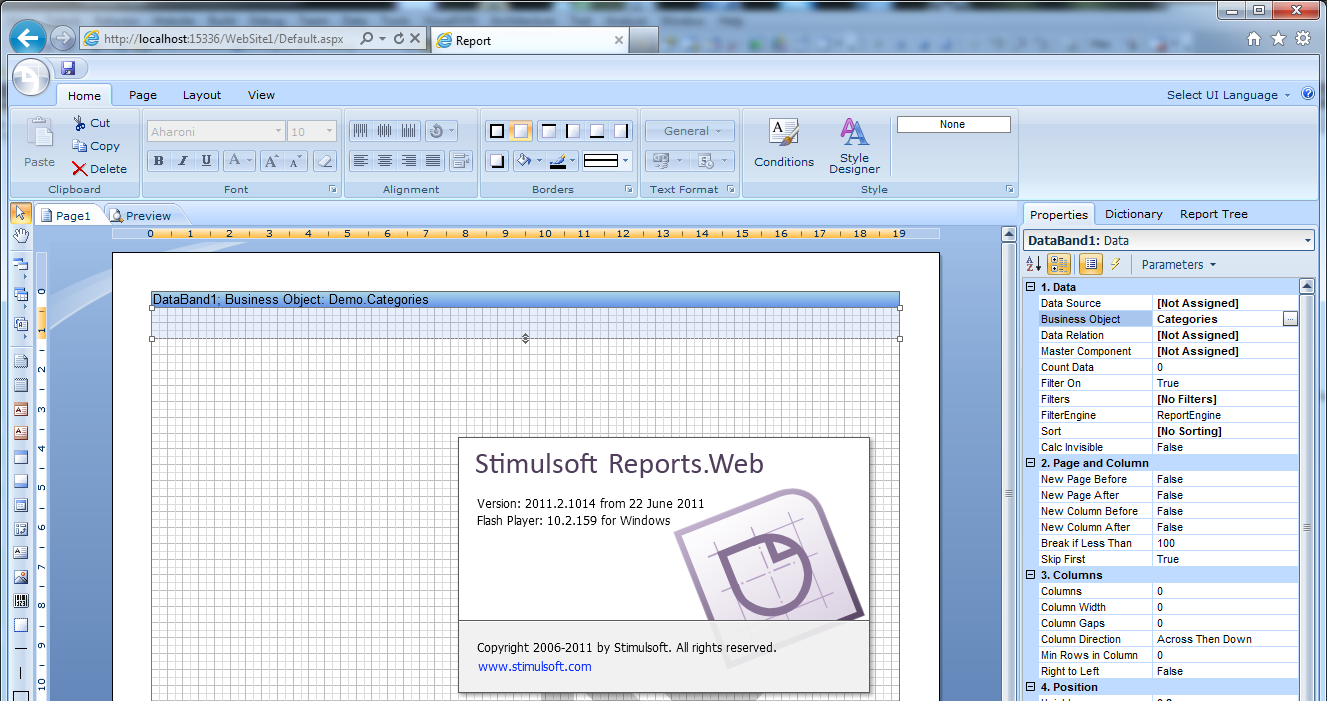Open the General text format dropdown
The width and height of the screenshot is (1327, 701).
click(x=690, y=131)
